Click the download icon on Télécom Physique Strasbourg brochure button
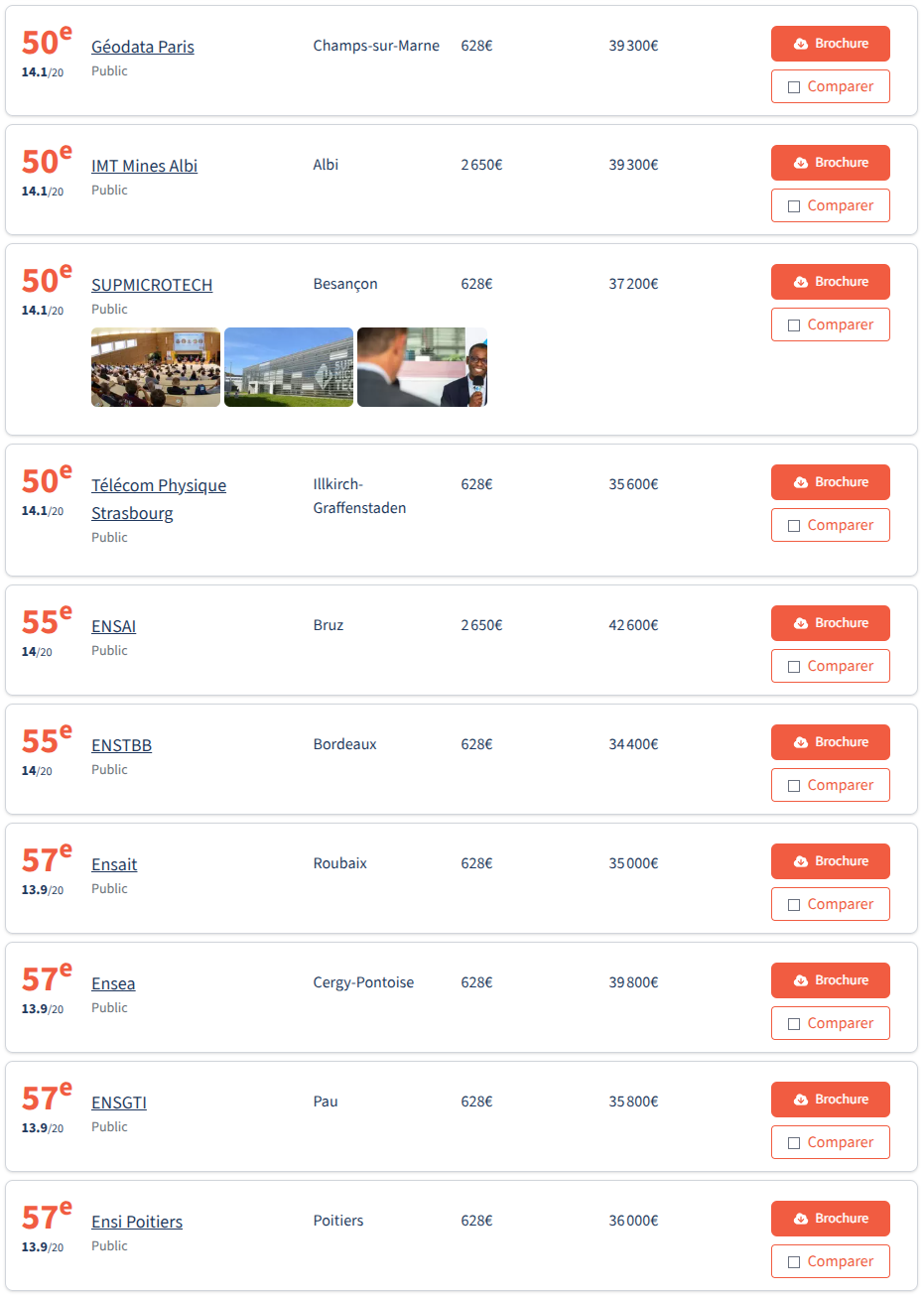 (801, 482)
